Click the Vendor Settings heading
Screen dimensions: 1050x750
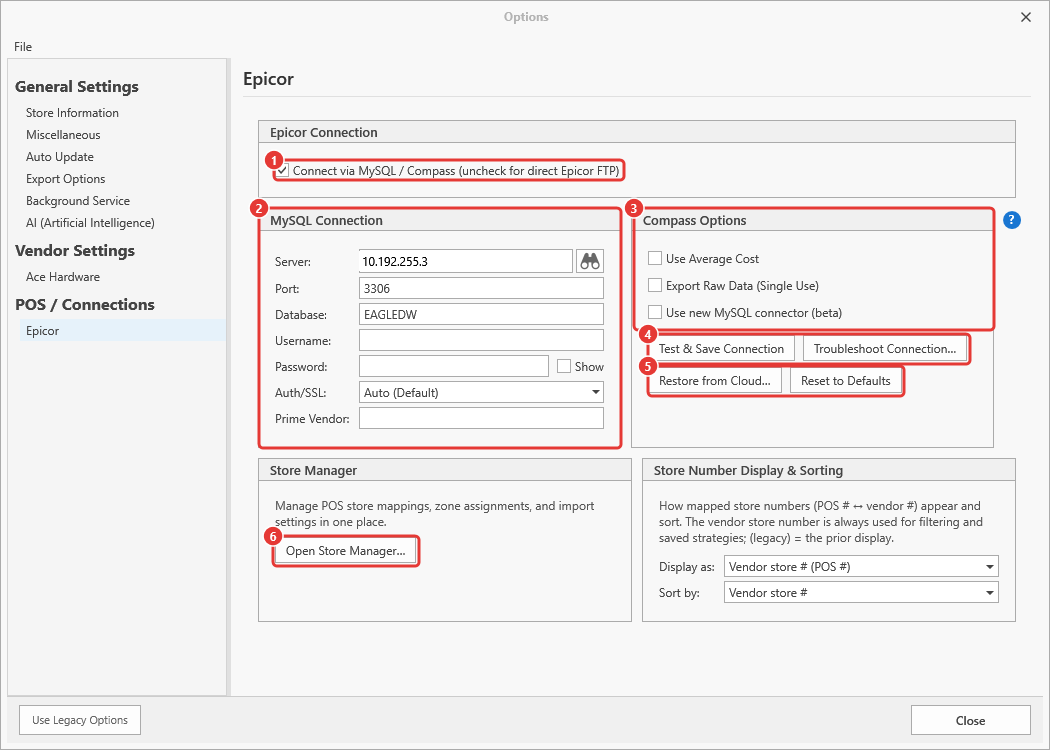click(x=75, y=250)
